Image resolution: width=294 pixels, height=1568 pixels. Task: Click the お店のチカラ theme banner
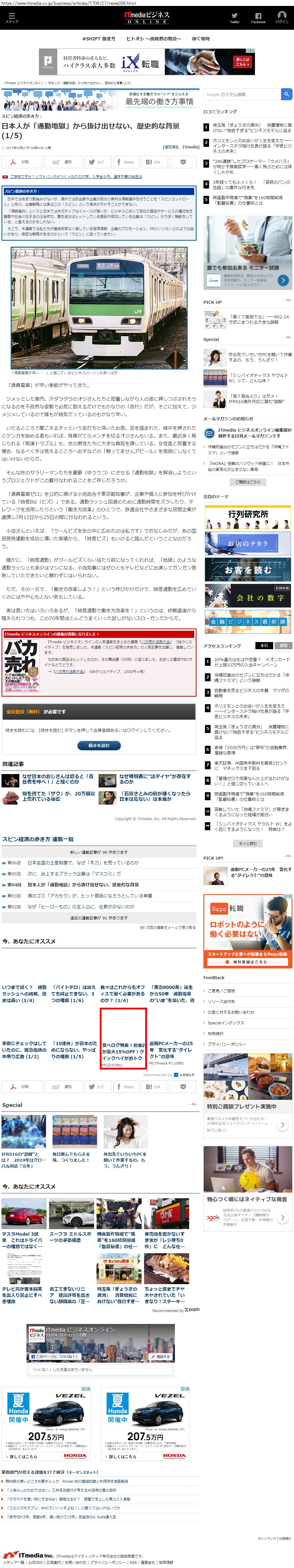coord(248,543)
